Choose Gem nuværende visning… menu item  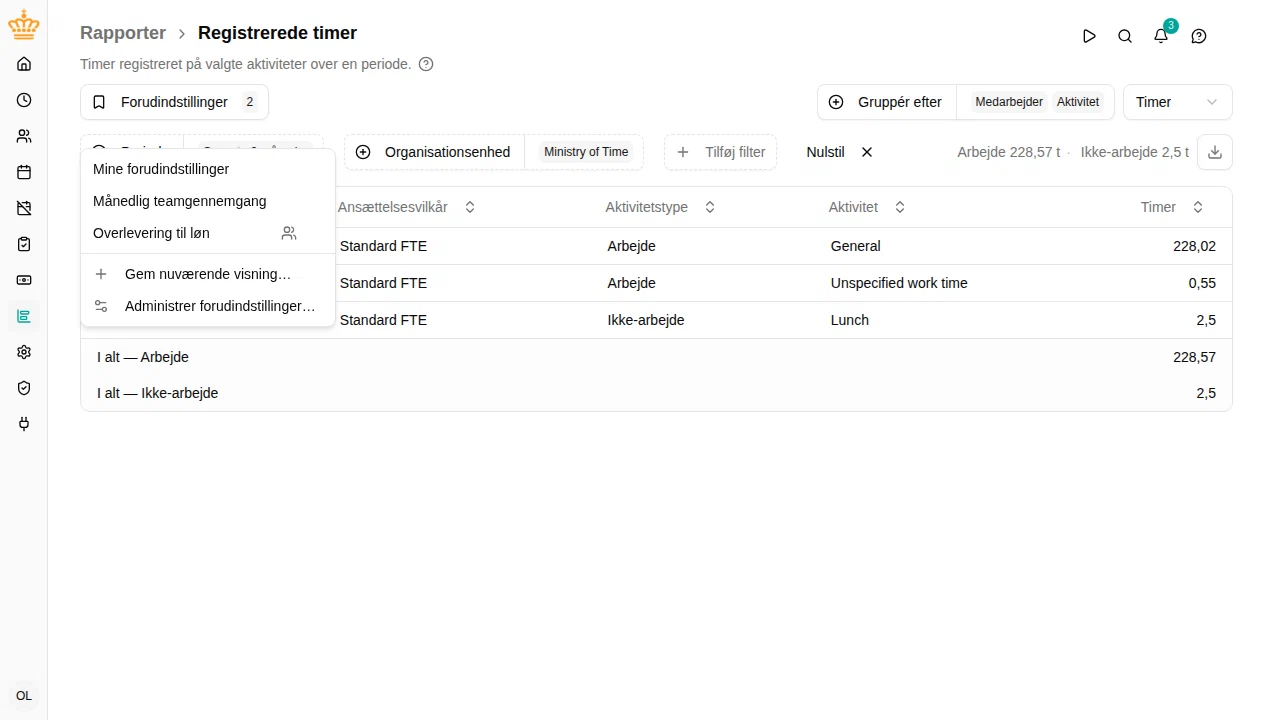point(208,274)
